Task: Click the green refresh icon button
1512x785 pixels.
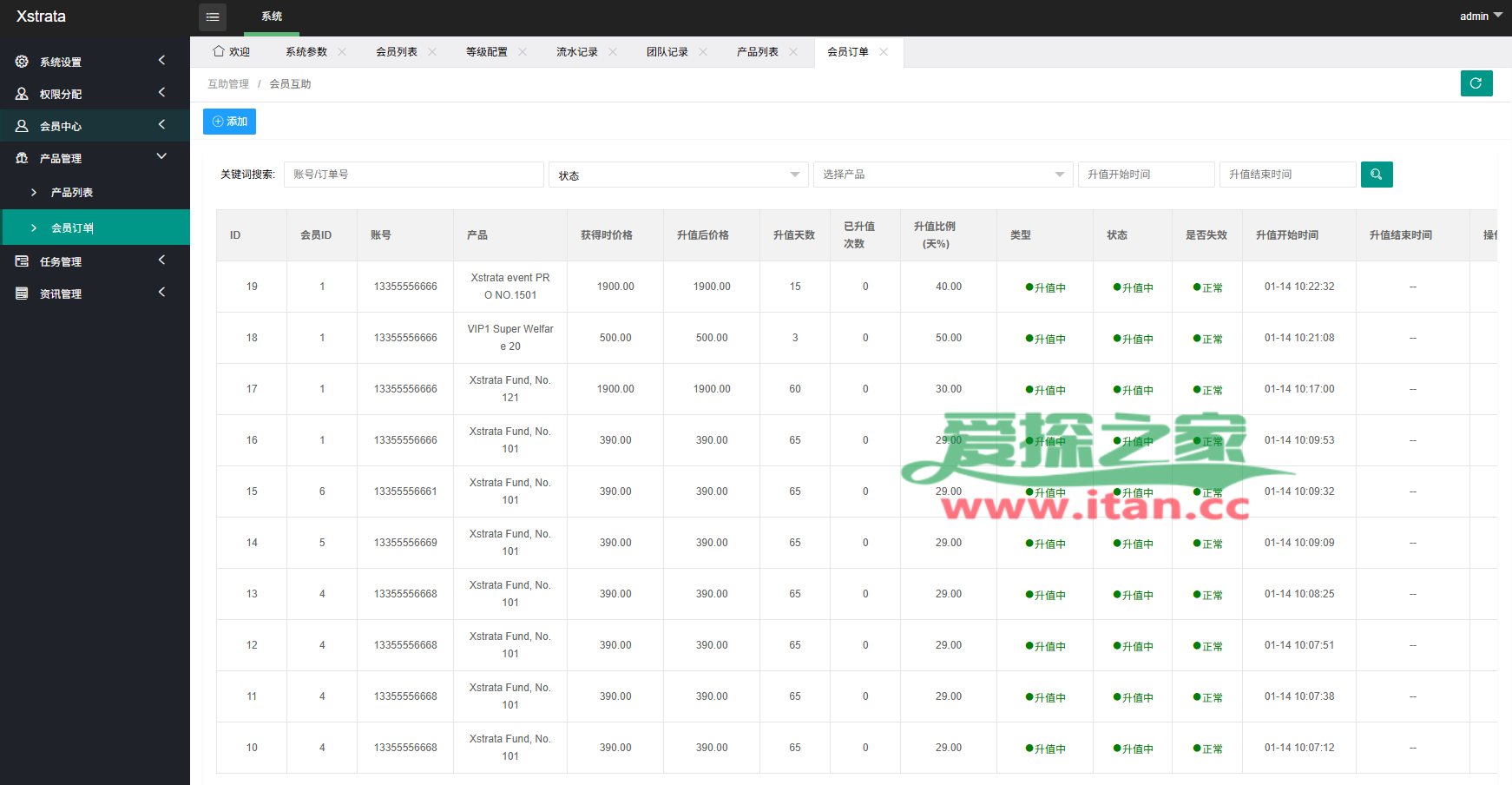Action: (1476, 83)
